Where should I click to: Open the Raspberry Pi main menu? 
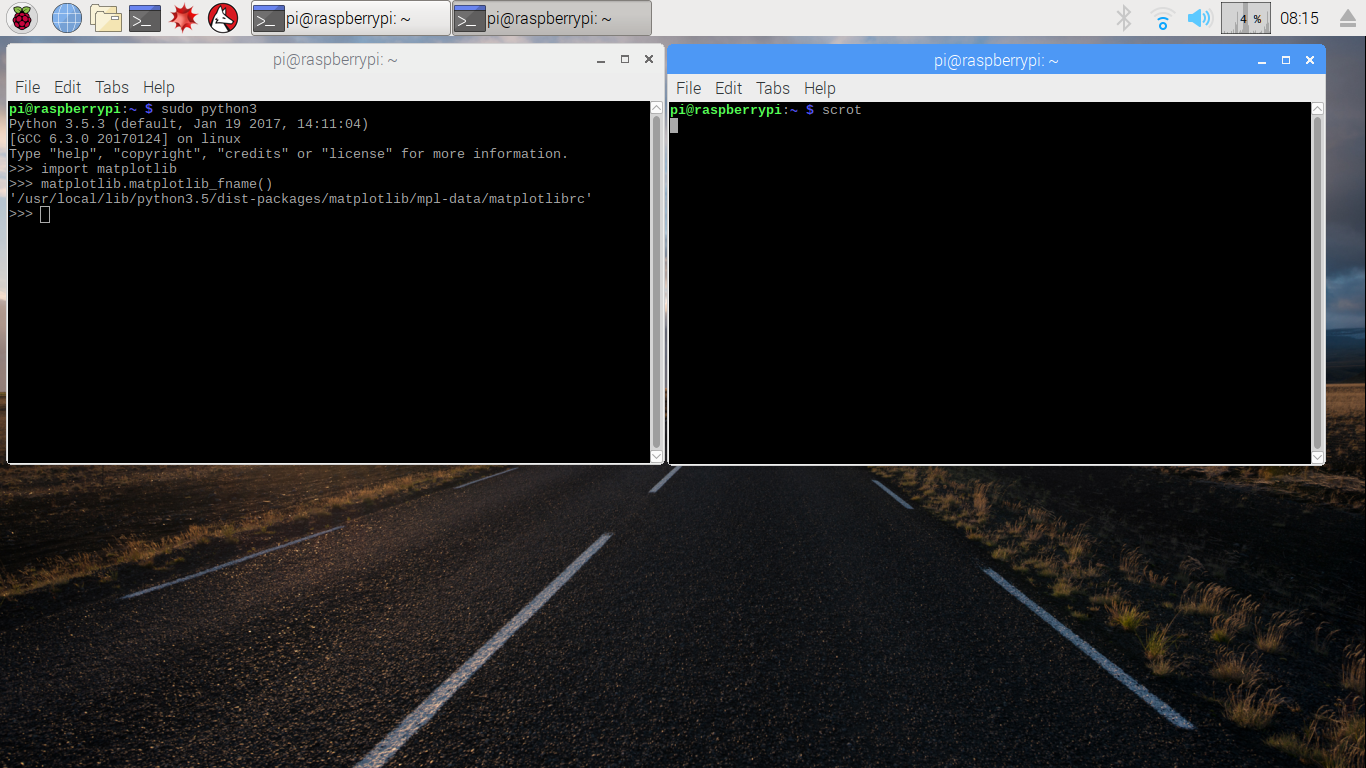(24, 18)
